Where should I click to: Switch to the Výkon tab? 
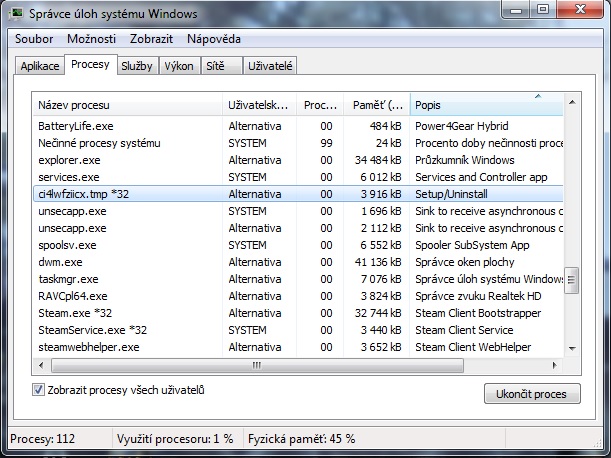pos(179,66)
